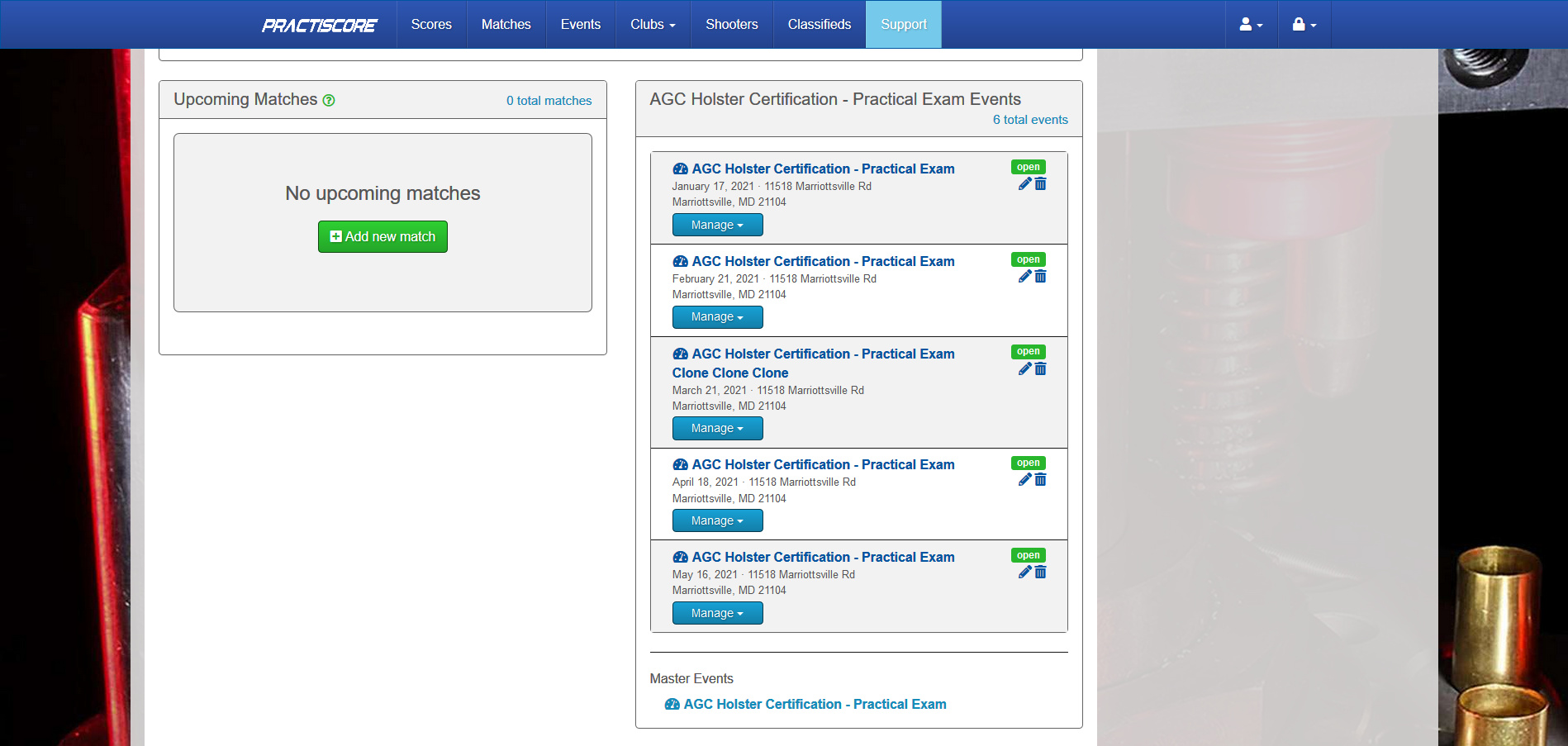Open the Shooters nav item

(x=732, y=25)
